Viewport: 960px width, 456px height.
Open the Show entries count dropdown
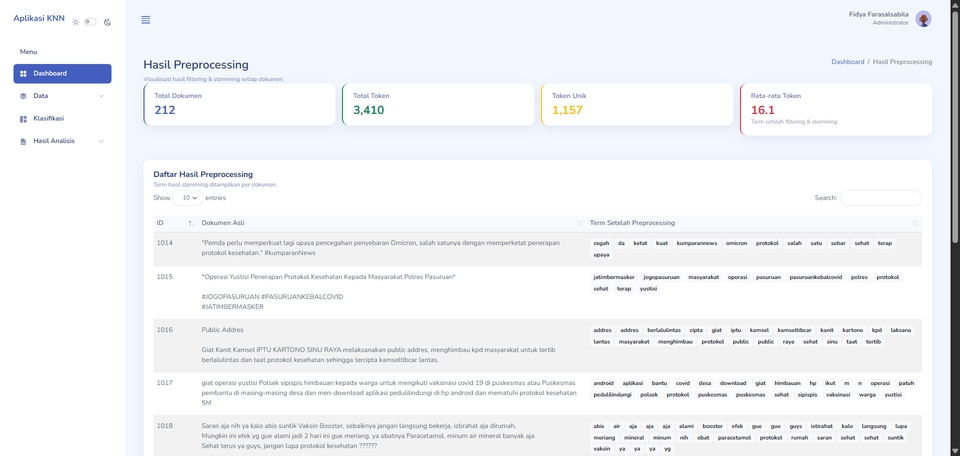point(188,198)
